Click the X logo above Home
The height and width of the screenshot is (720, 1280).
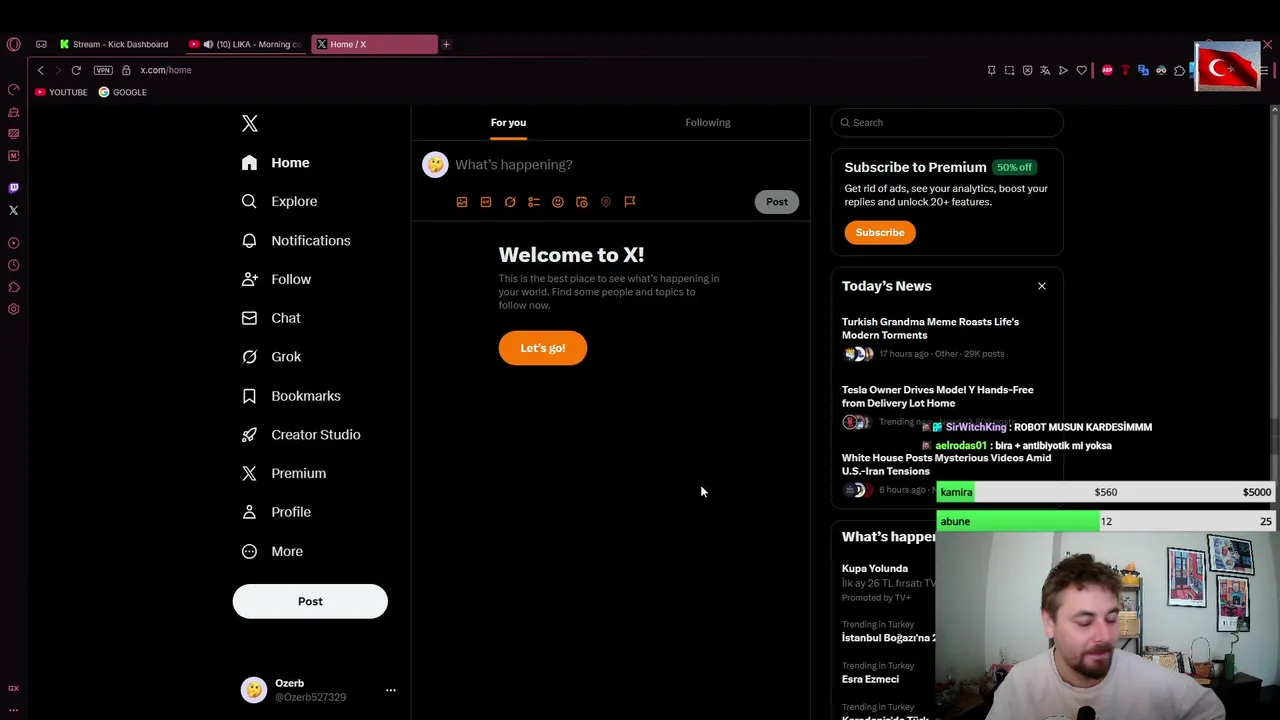250,124
